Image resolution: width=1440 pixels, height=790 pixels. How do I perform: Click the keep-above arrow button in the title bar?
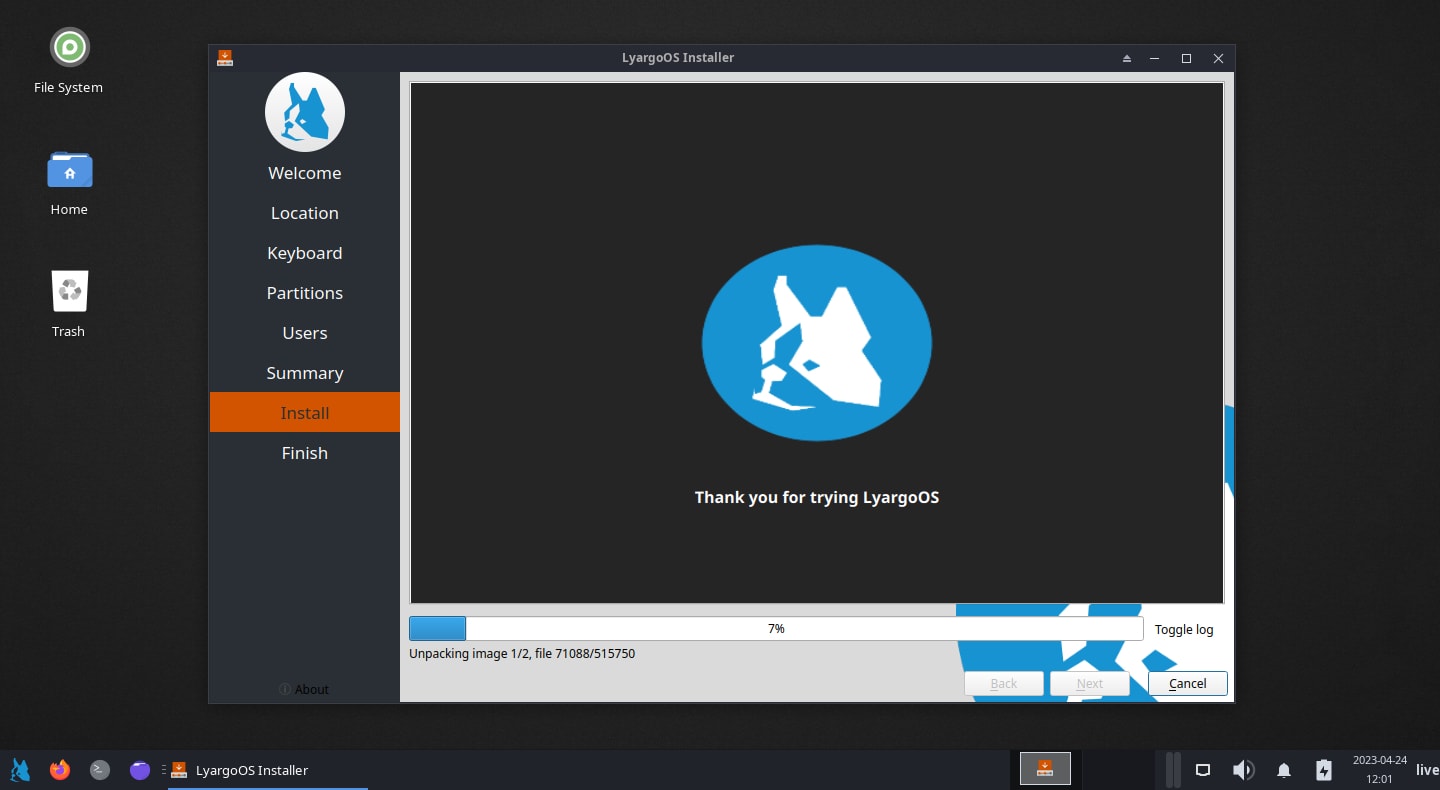tap(1127, 58)
